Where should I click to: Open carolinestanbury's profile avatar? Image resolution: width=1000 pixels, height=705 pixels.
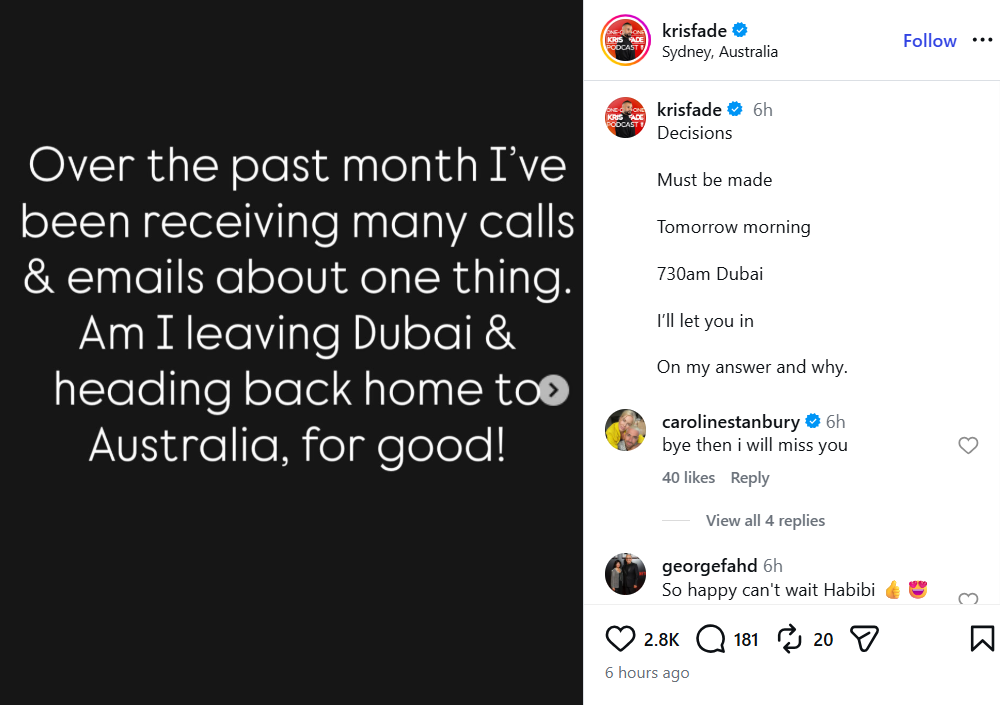tap(625, 430)
